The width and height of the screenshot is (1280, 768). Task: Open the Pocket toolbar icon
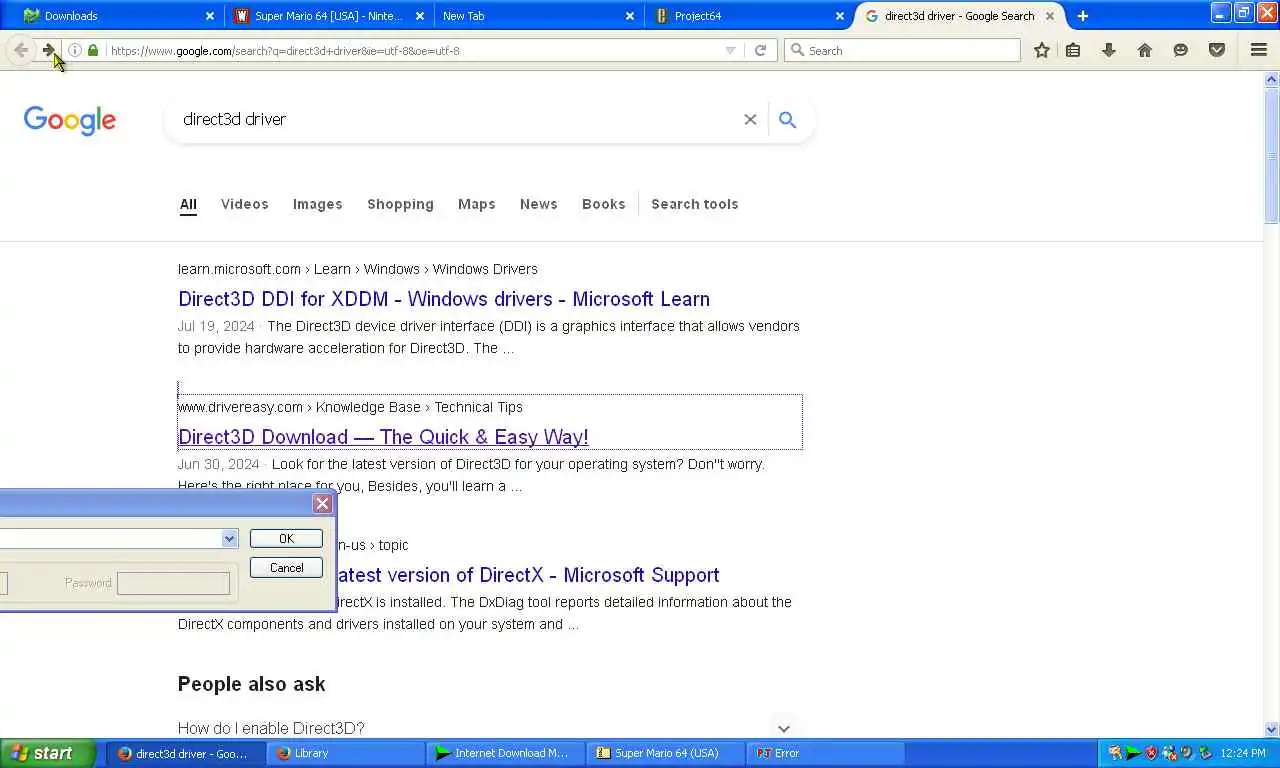pyautogui.click(x=1217, y=50)
